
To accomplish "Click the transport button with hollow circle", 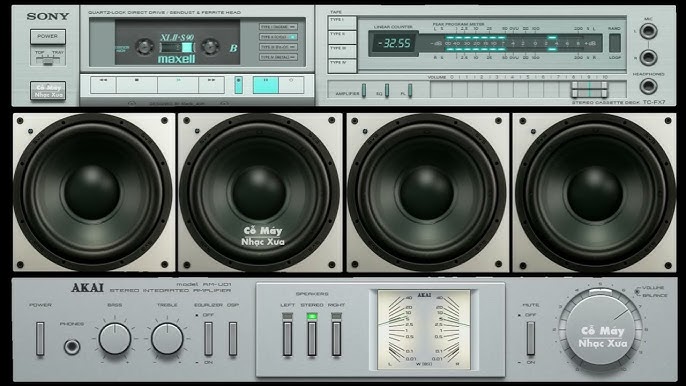I will pyautogui.click(x=291, y=84).
